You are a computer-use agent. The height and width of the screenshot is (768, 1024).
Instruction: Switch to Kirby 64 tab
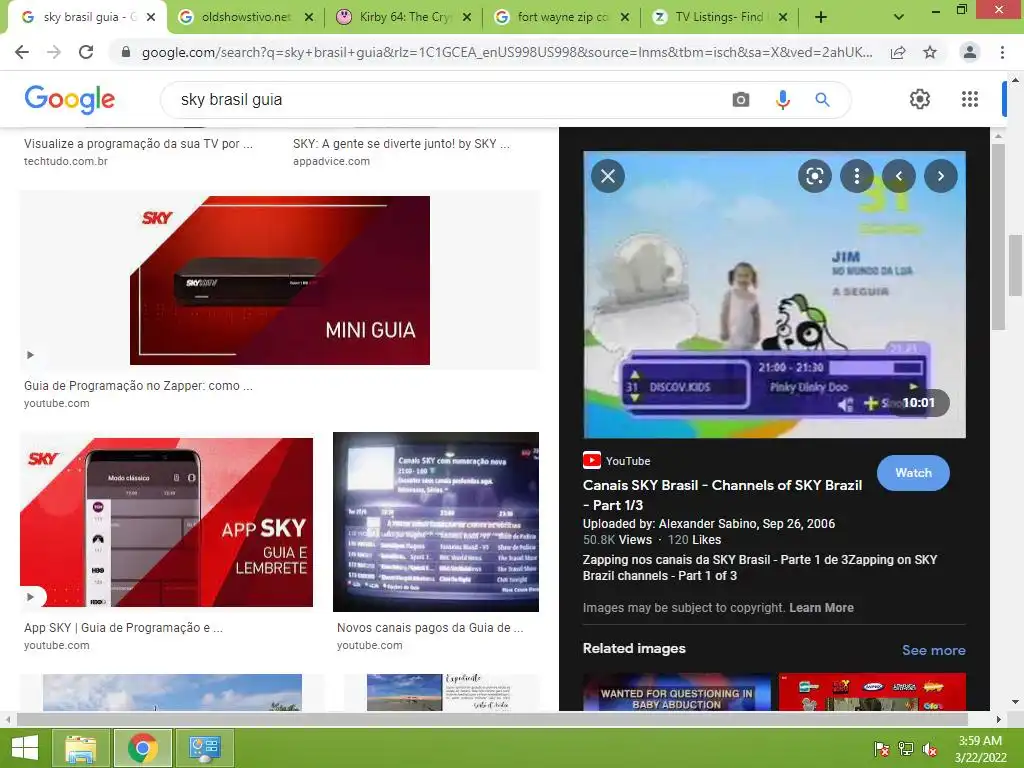coord(404,17)
